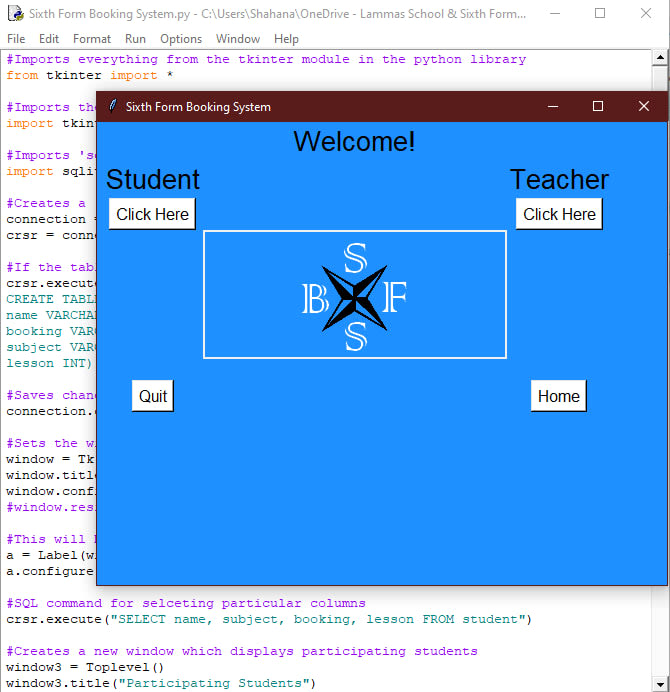Open the Window menu
Viewport: 670px width, 692px height.
click(238, 39)
